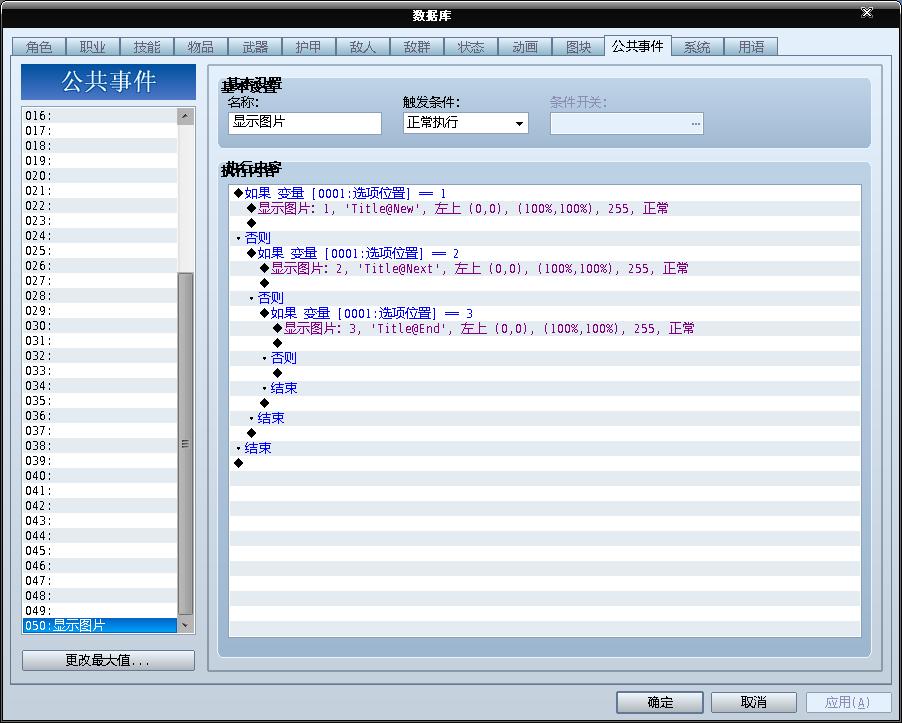Select list entry 030:
Image resolution: width=902 pixels, height=723 pixels.
coord(100,326)
